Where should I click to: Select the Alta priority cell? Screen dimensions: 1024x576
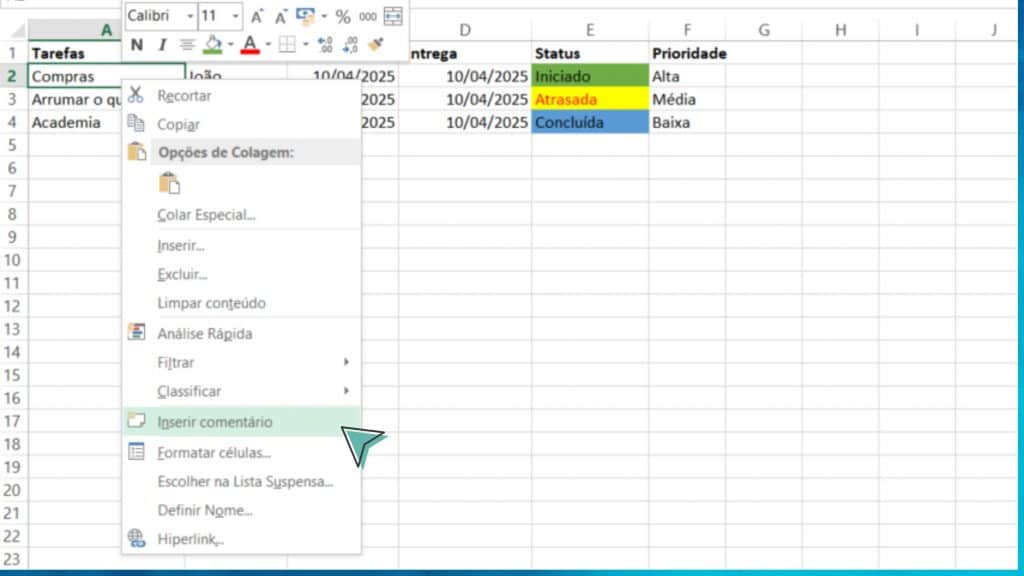tap(687, 76)
